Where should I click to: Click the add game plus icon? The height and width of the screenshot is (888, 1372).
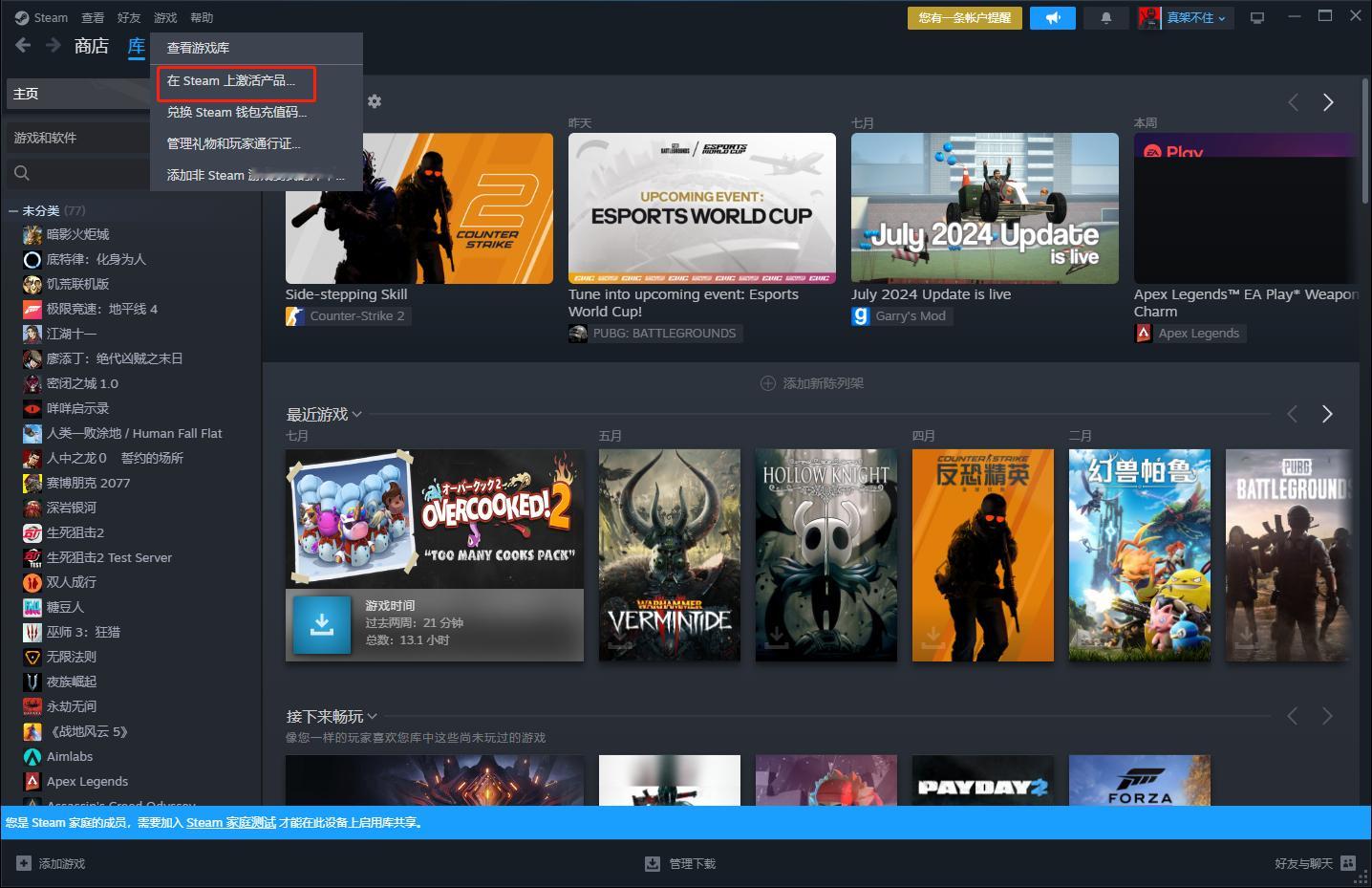[x=22, y=863]
